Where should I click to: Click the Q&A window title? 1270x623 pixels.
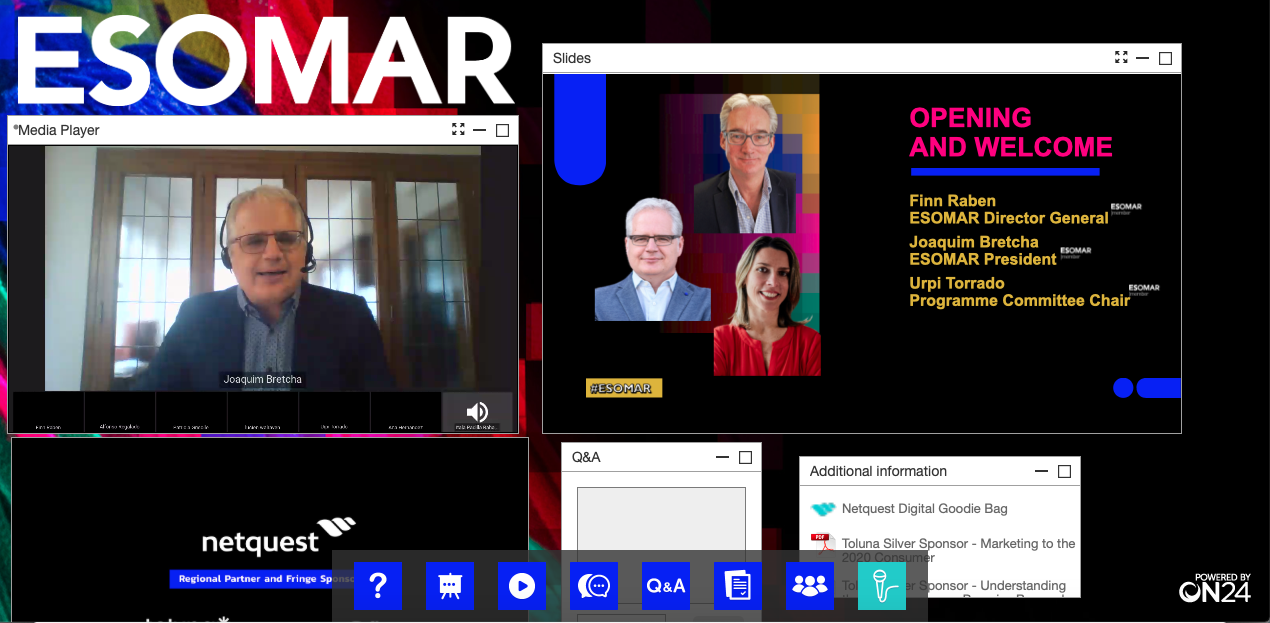tap(586, 457)
